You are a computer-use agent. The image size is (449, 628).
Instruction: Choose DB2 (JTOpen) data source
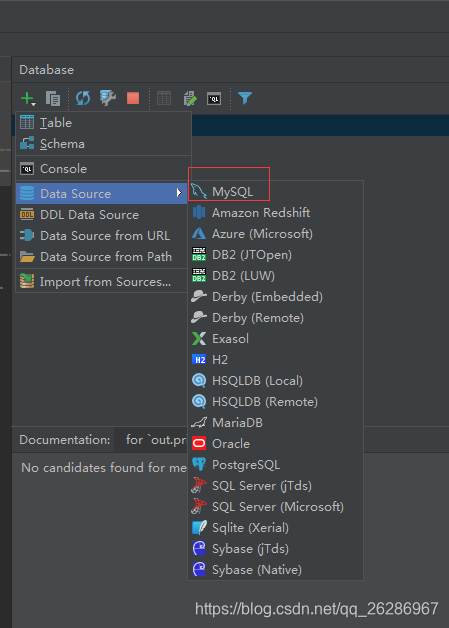[276, 255]
